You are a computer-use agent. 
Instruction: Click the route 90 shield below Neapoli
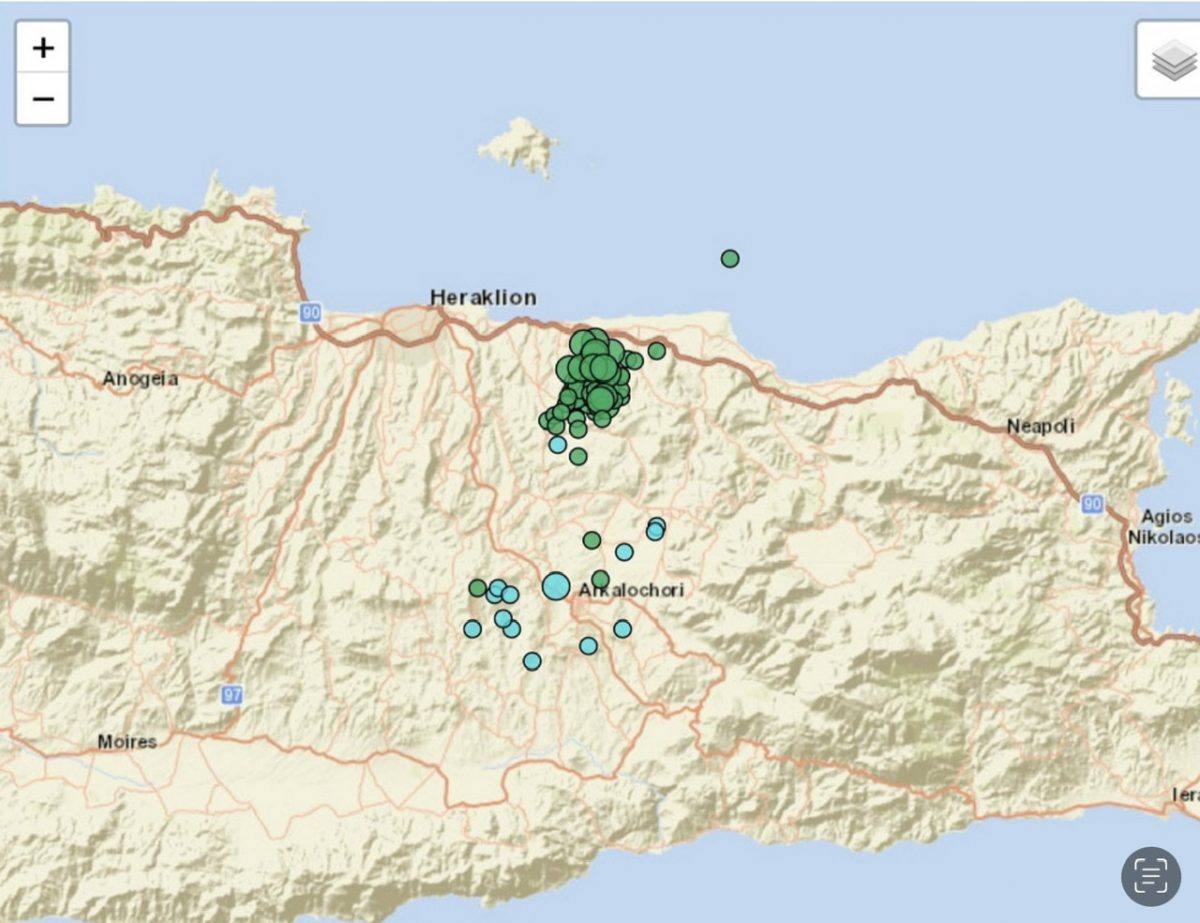1092,504
